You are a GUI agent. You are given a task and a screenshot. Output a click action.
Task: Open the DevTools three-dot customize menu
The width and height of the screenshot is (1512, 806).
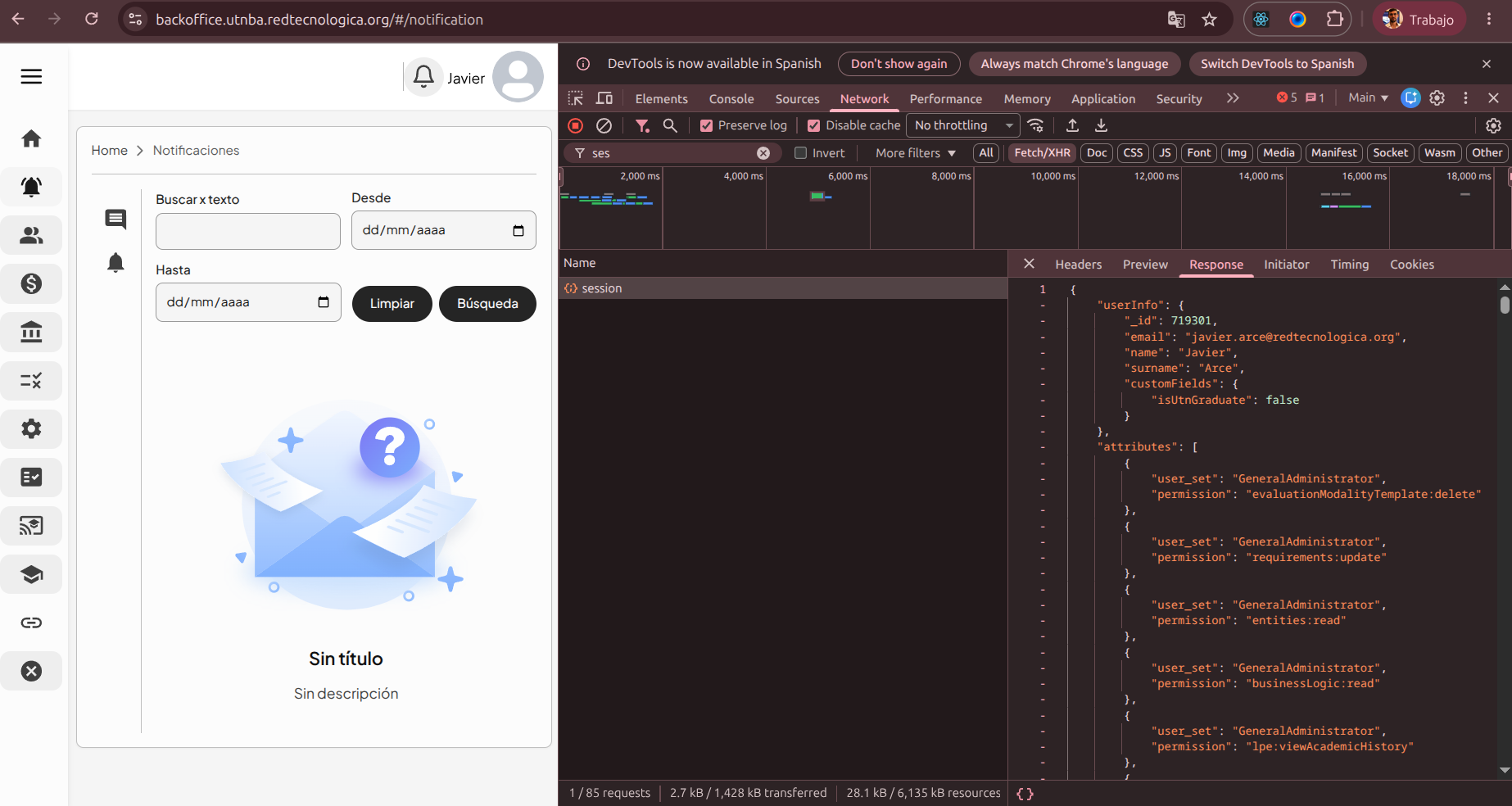pyautogui.click(x=1466, y=98)
